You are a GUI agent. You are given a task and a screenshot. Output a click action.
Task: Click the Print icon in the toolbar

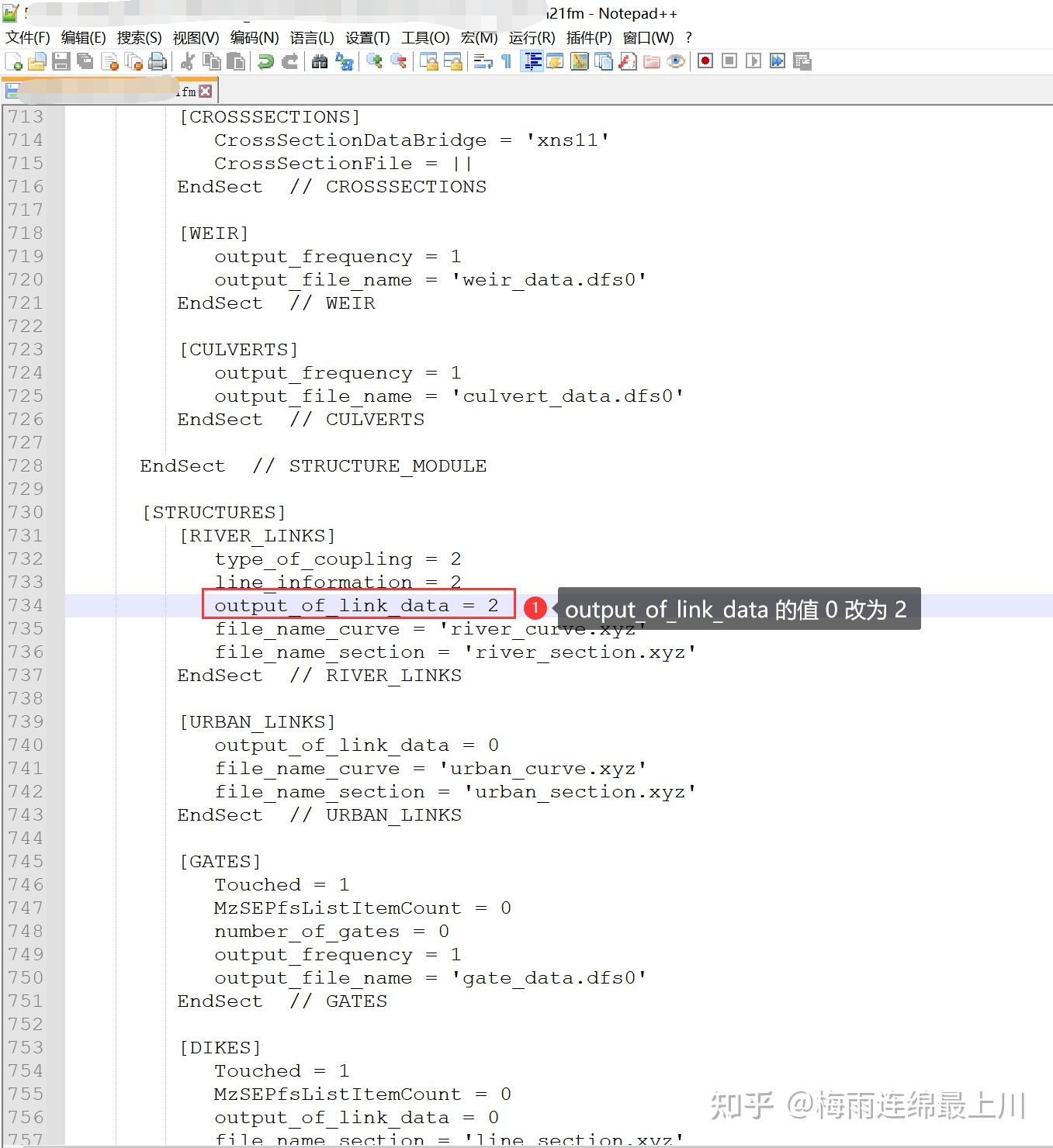click(x=158, y=61)
